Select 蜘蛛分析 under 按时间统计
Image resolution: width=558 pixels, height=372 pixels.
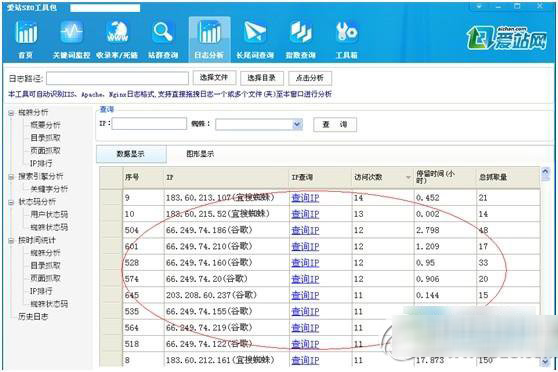[x=45, y=253]
